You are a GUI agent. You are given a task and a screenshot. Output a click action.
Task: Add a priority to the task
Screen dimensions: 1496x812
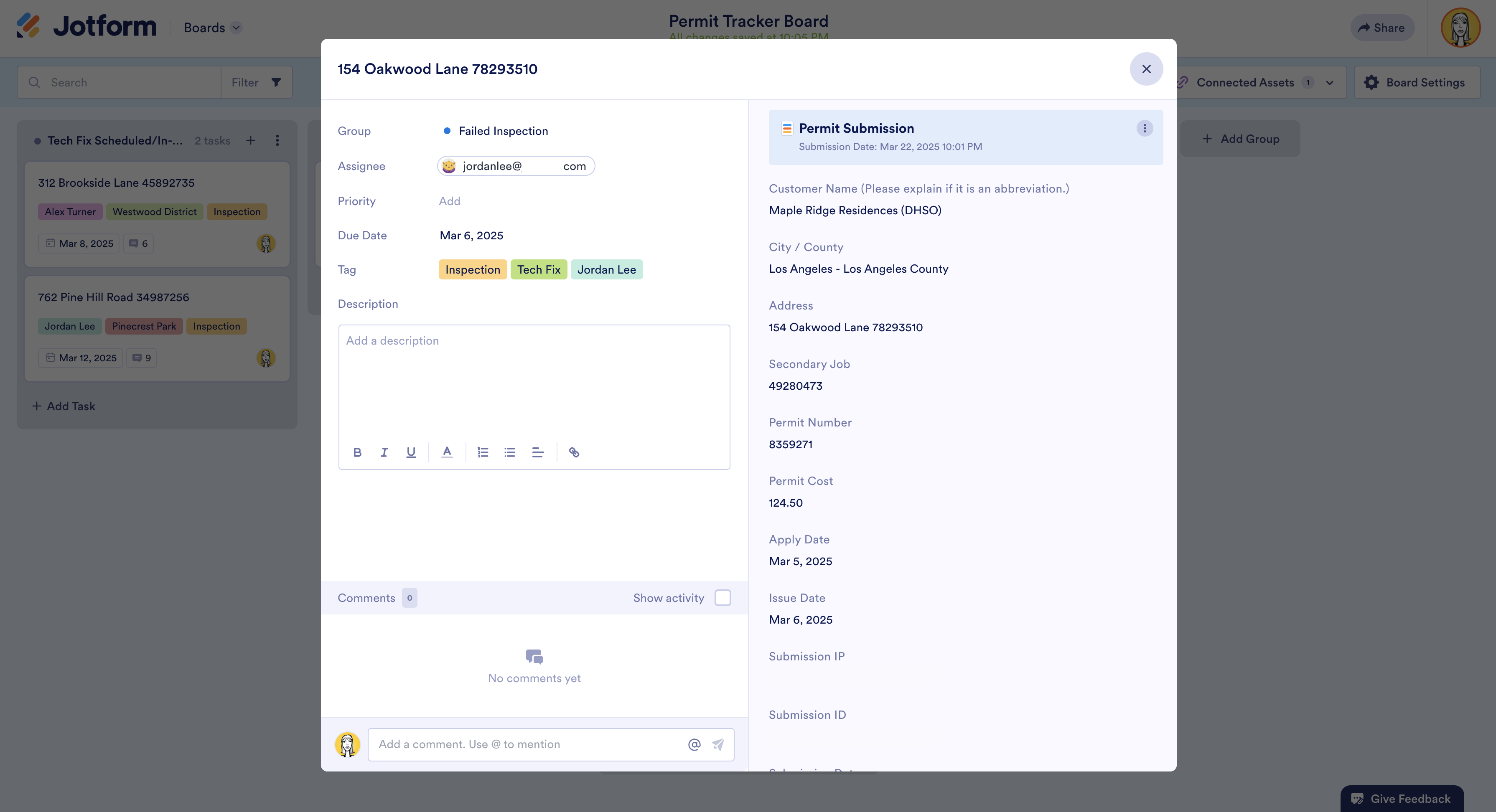(x=450, y=201)
